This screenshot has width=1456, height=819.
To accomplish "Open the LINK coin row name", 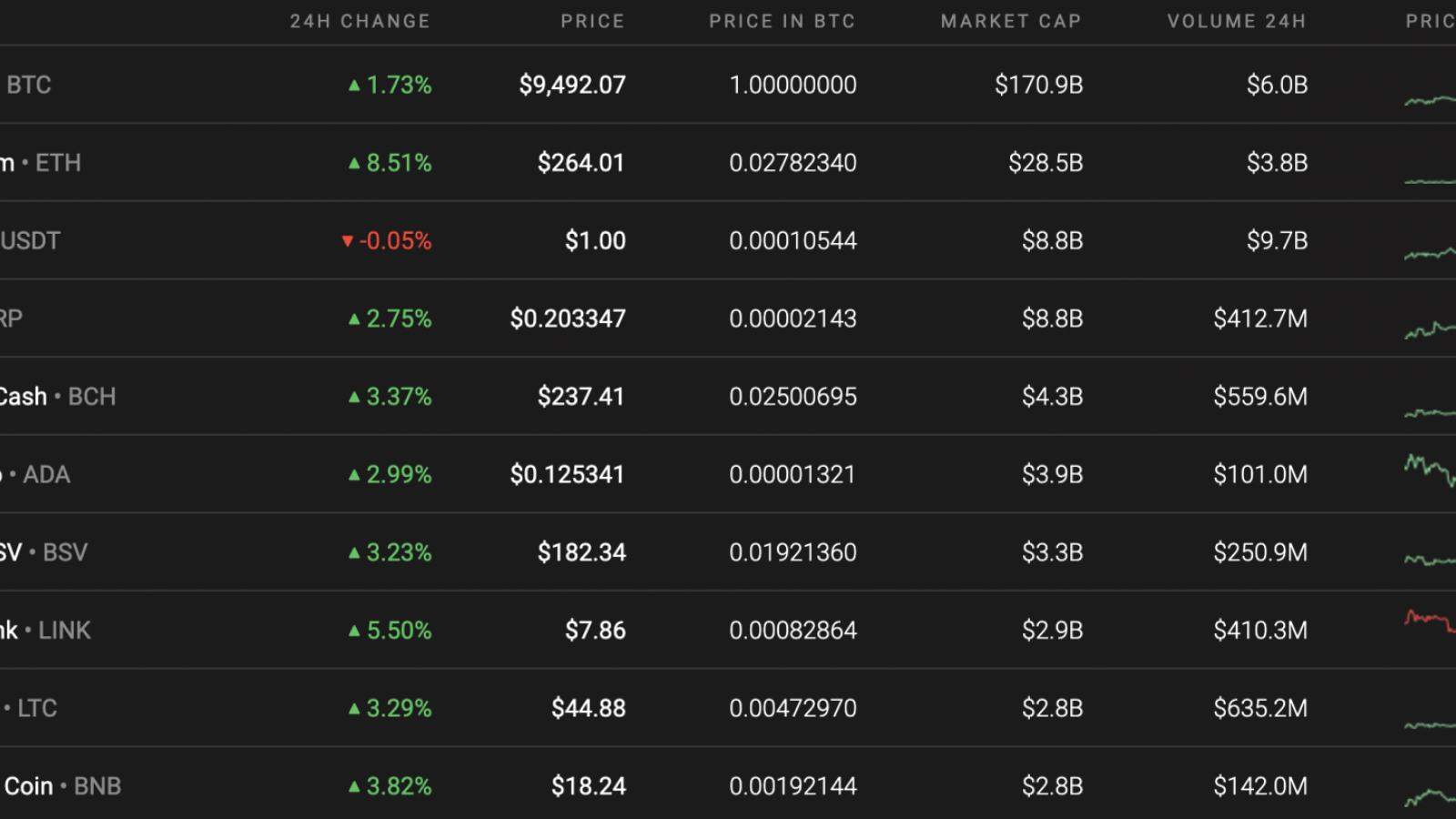I will (x=45, y=631).
